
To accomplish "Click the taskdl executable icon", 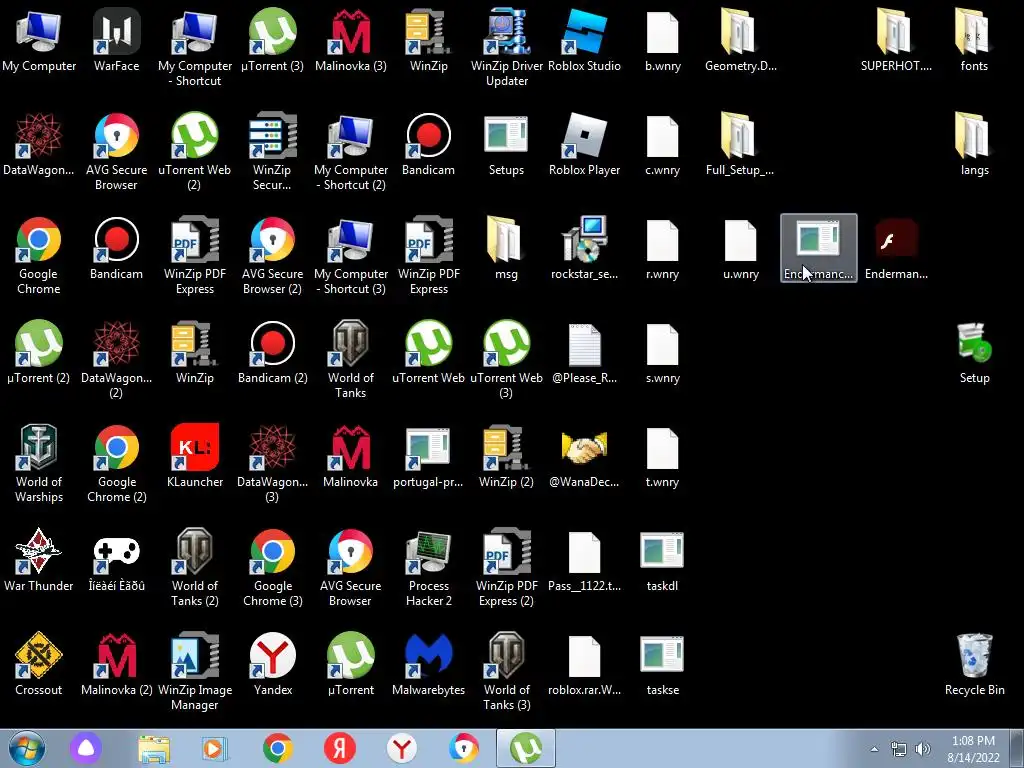I will [662, 552].
